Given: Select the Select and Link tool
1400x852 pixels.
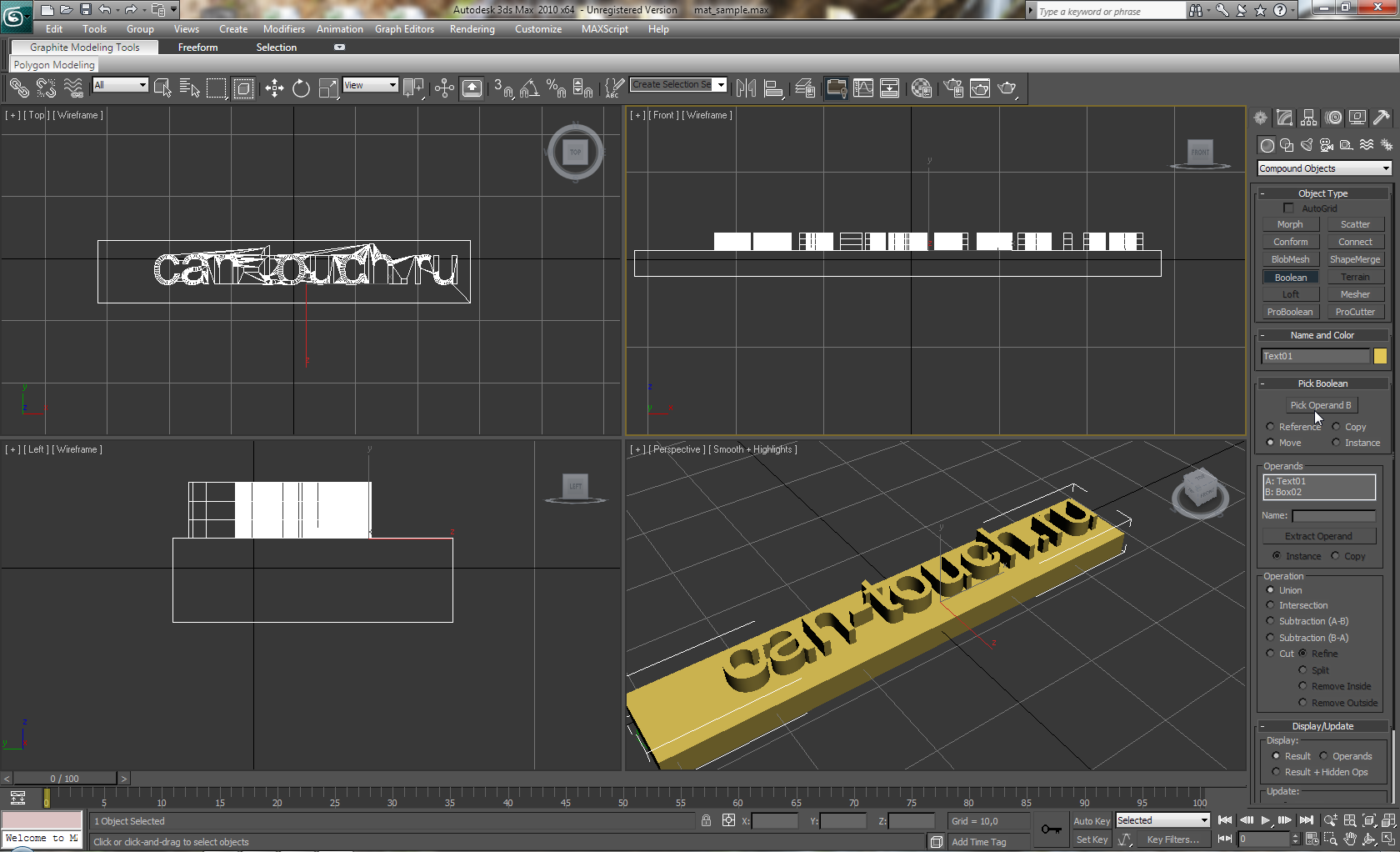Looking at the screenshot, I should [x=19, y=88].
